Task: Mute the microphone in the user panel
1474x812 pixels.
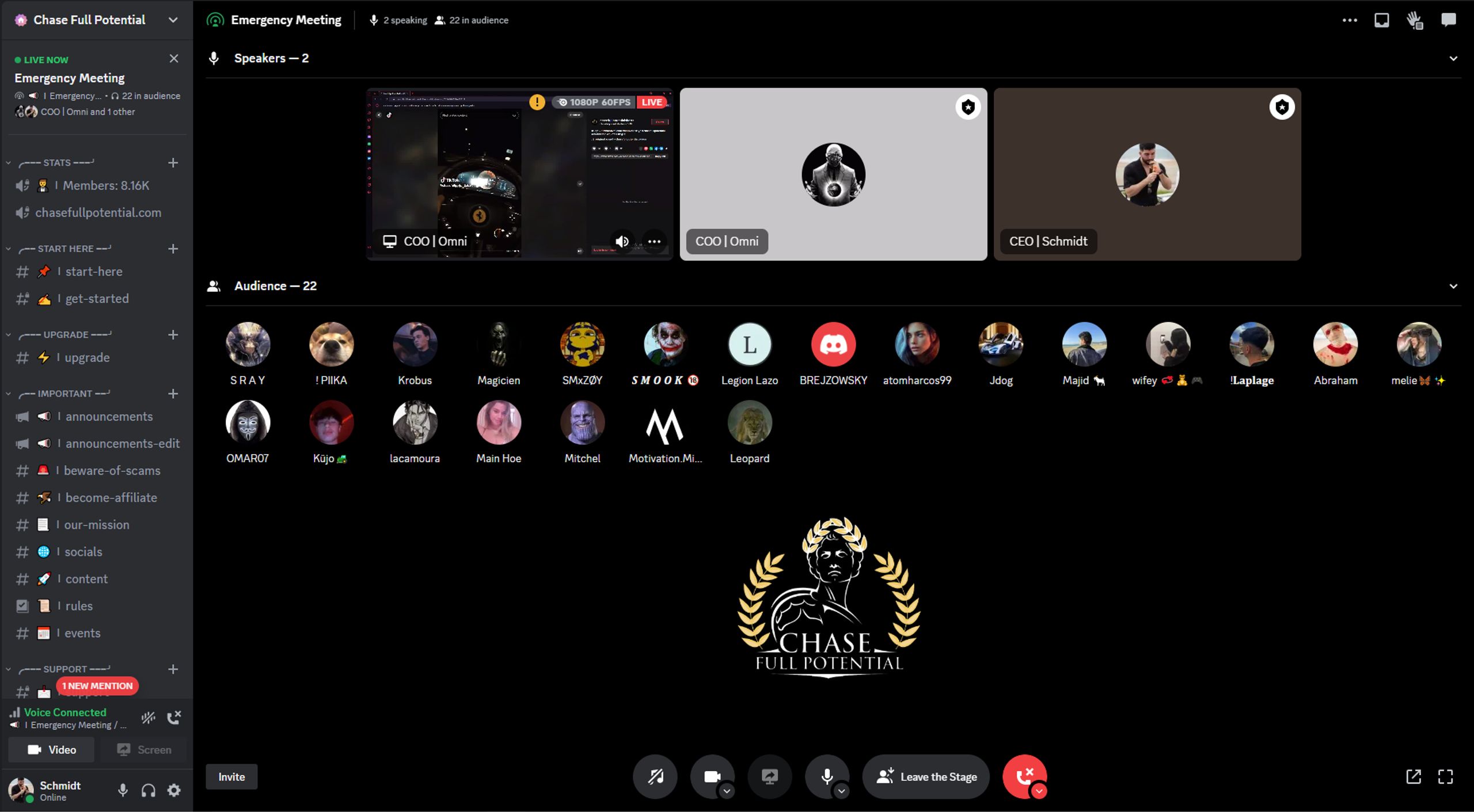Action: (123, 791)
